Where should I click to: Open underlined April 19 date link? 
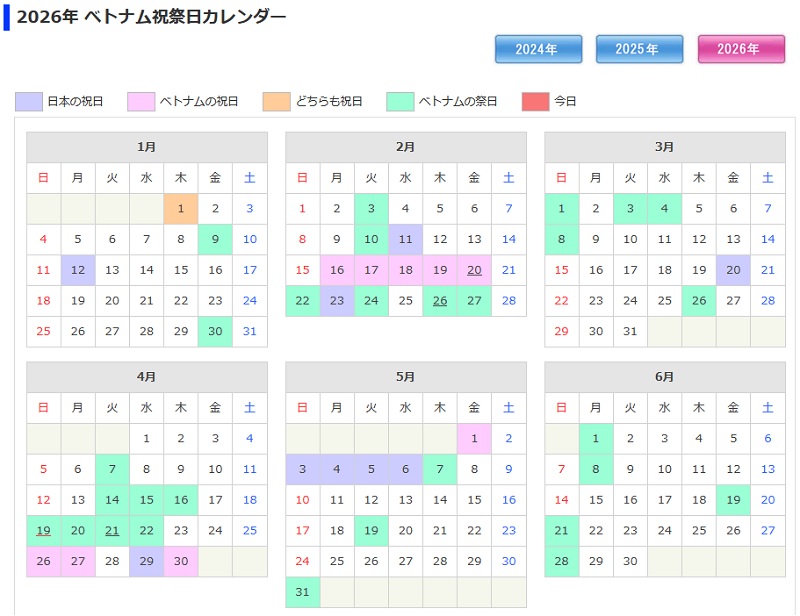click(x=43, y=531)
